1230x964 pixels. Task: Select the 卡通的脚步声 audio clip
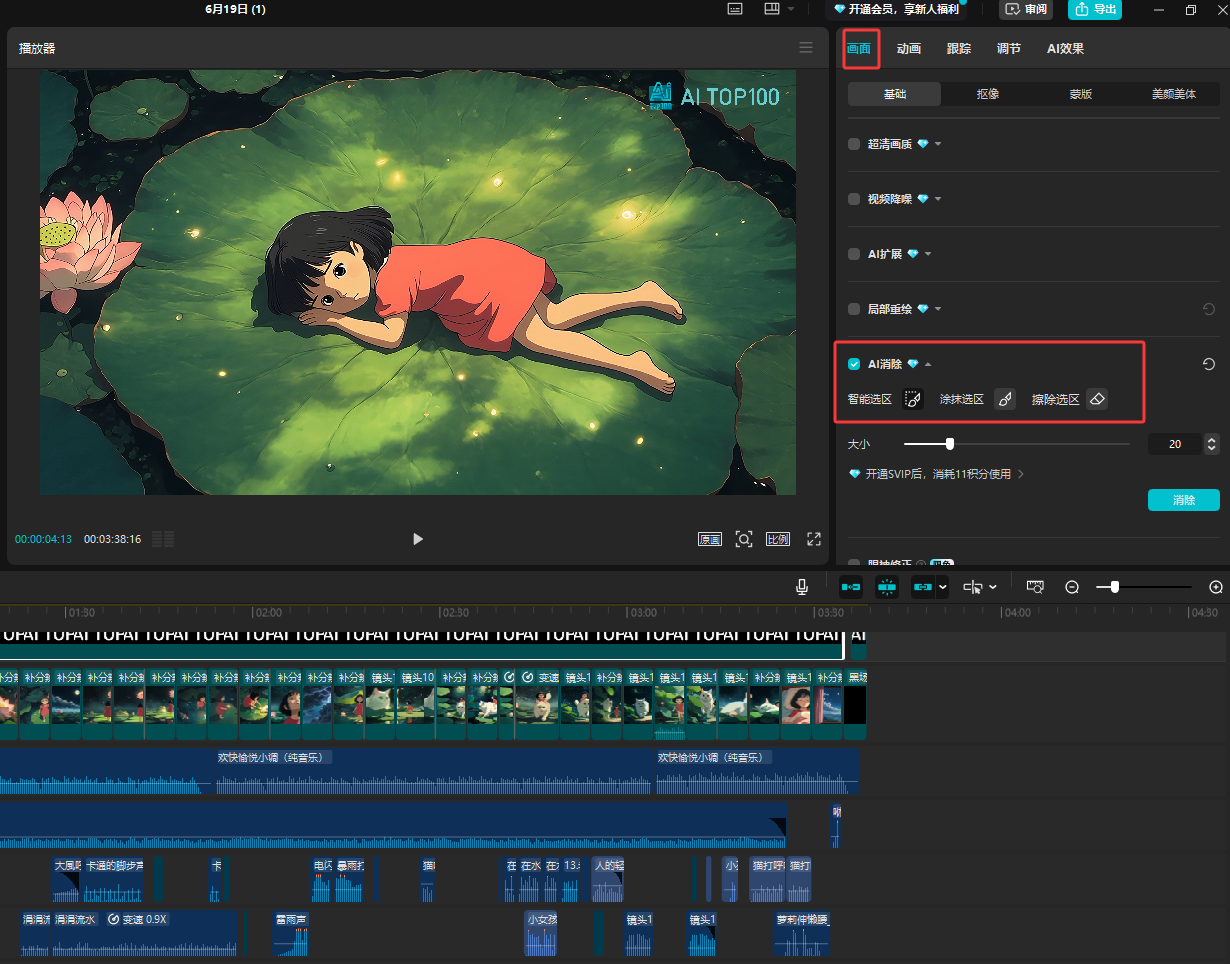click(114, 879)
